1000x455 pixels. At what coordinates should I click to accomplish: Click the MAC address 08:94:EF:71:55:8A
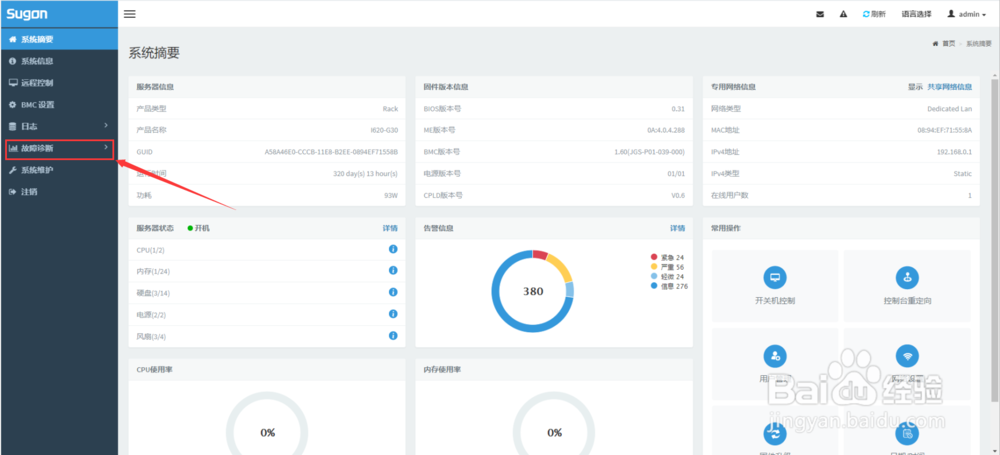pos(945,130)
